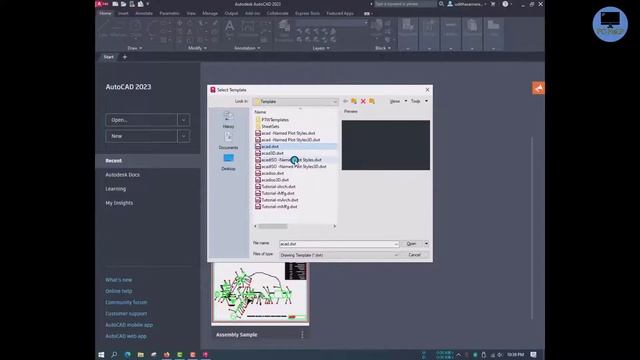
Task: Open the Windows notification center
Action: 533,355
